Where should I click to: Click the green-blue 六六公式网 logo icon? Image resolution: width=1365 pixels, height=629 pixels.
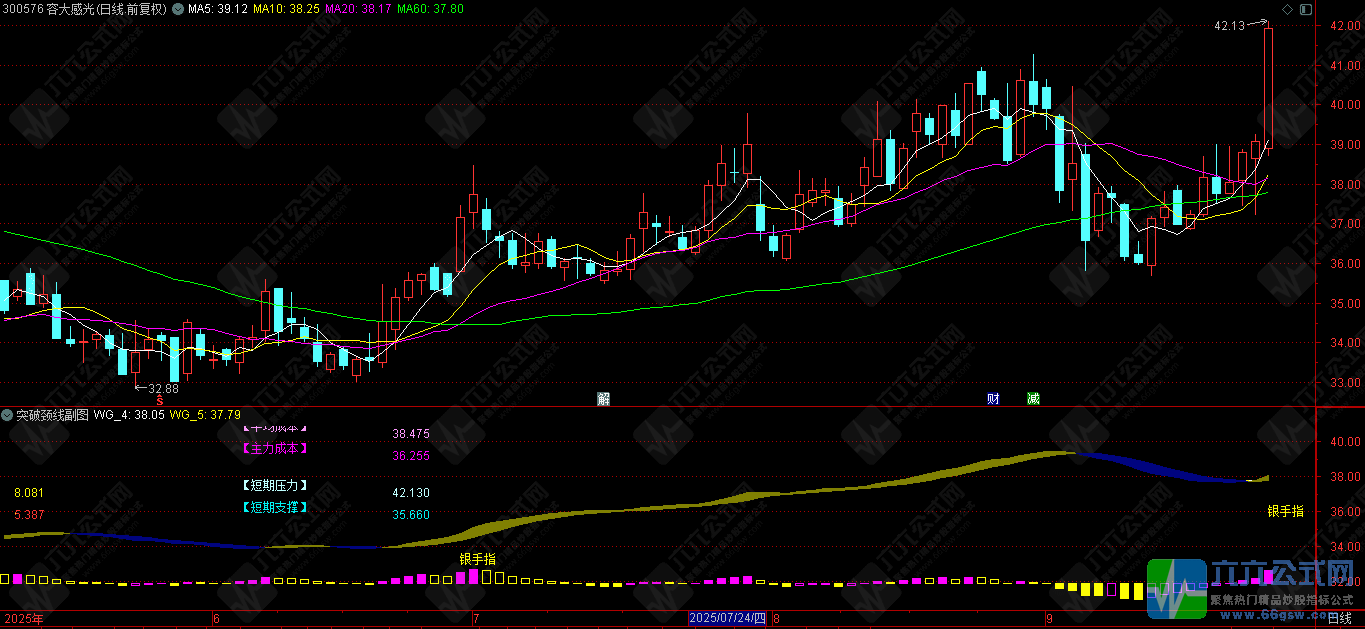coord(1176,590)
